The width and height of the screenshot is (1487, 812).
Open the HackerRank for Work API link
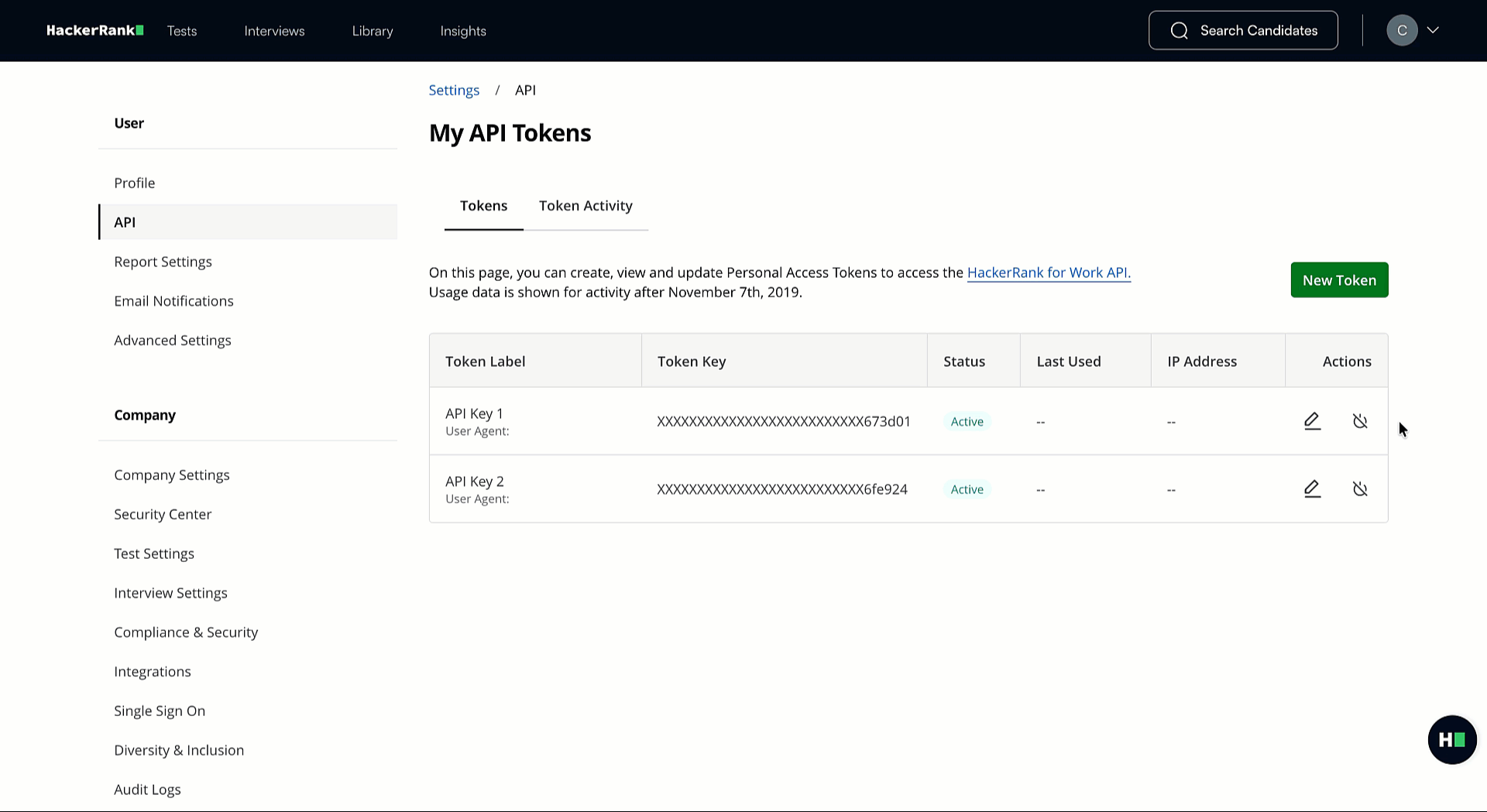pyautogui.click(x=1049, y=272)
